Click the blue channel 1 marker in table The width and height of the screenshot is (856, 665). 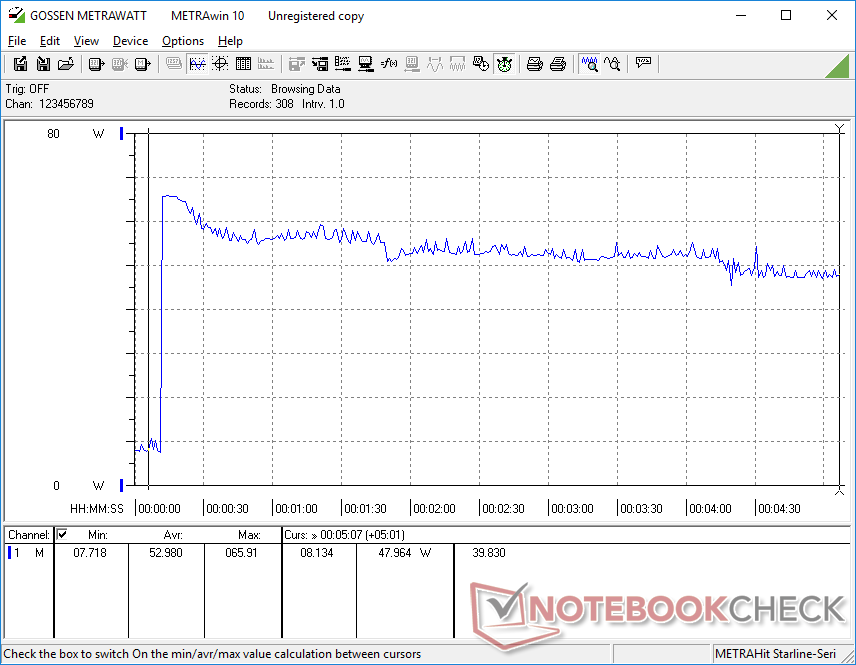click(x=9, y=553)
